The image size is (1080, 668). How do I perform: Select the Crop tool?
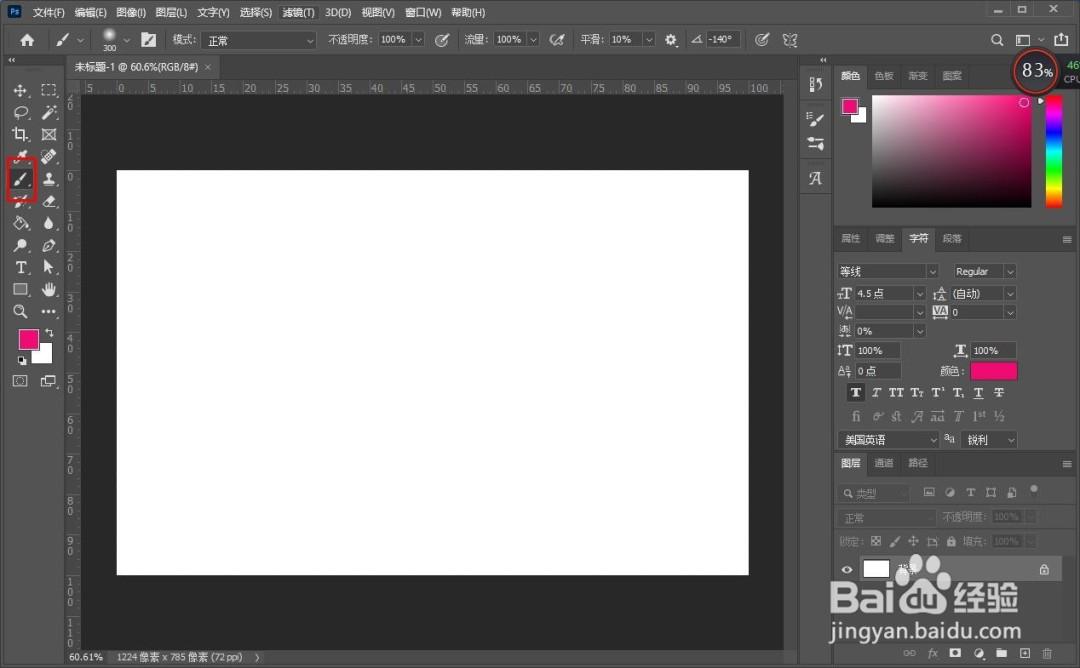(x=21, y=134)
